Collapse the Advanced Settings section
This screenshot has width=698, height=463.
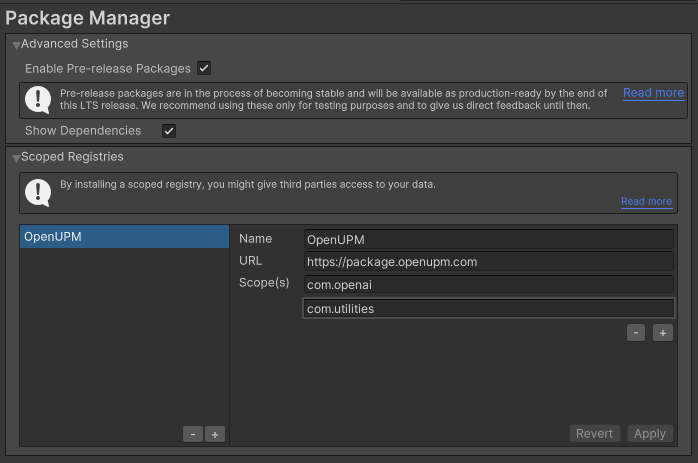point(16,45)
